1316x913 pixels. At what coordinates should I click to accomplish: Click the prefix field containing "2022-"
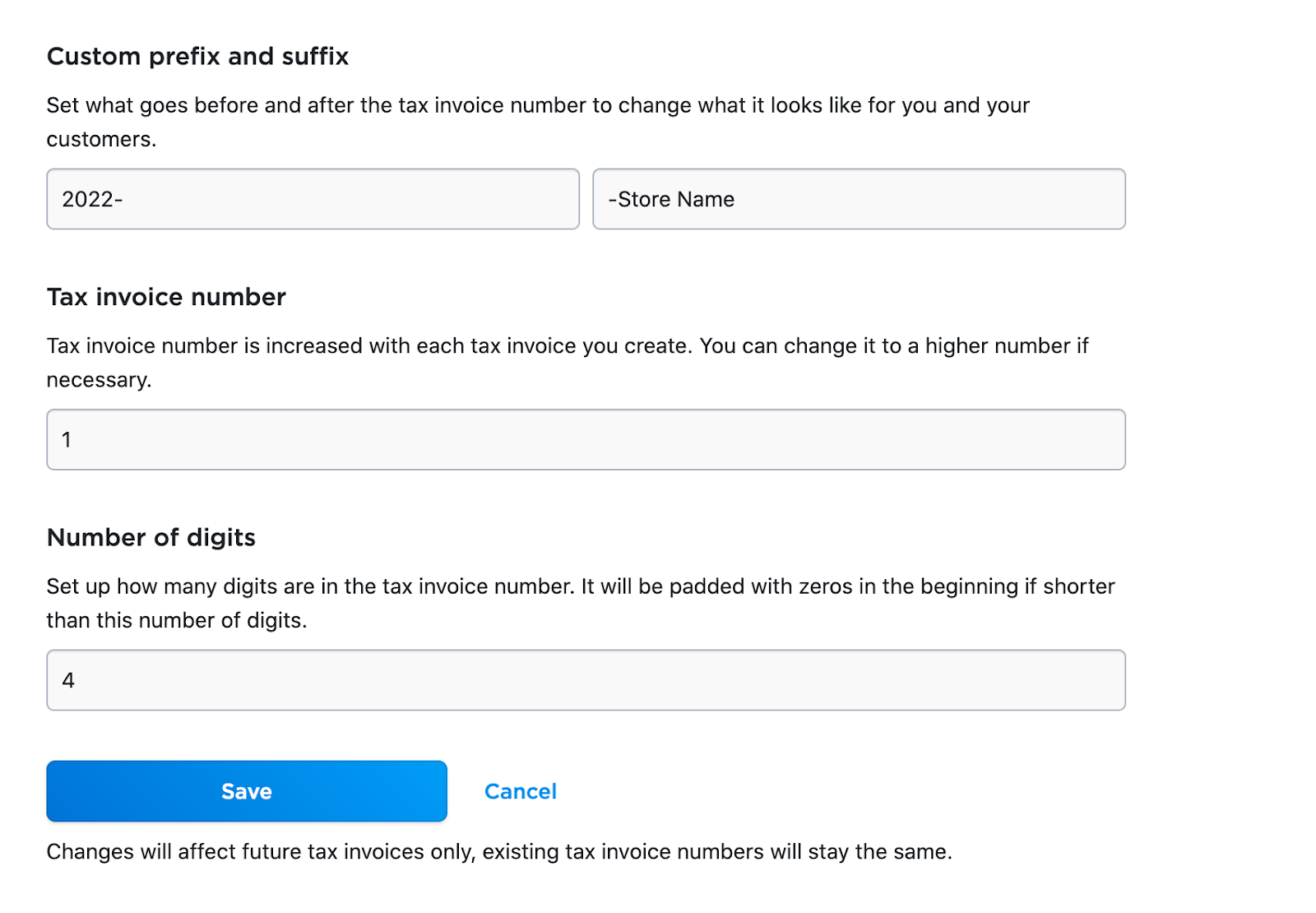313,199
